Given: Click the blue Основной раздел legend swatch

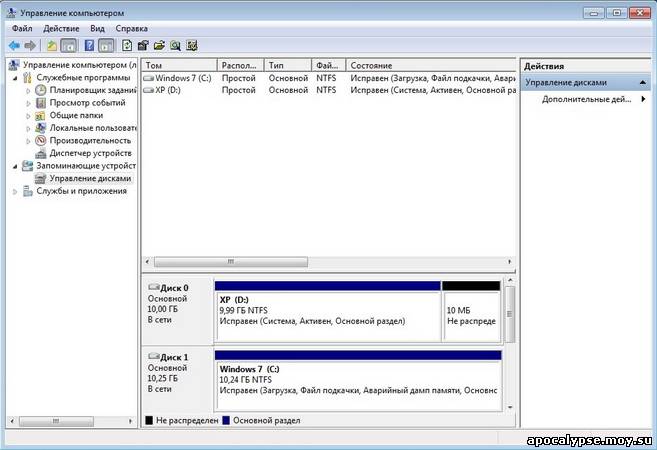Looking at the screenshot, I should tap(226, 420).
